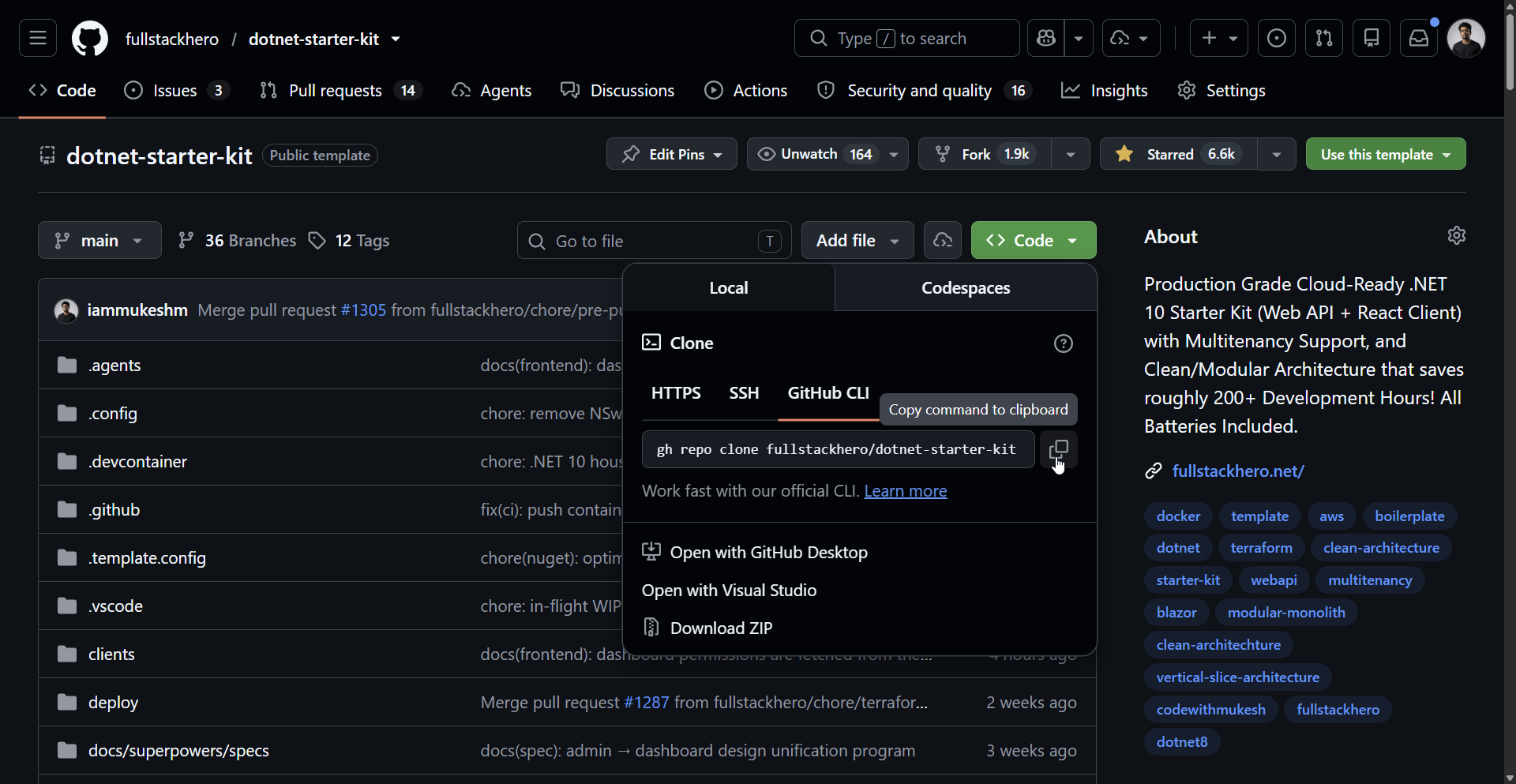
Task: Open the global navigation hamburger menu
Action: point(38,38)
